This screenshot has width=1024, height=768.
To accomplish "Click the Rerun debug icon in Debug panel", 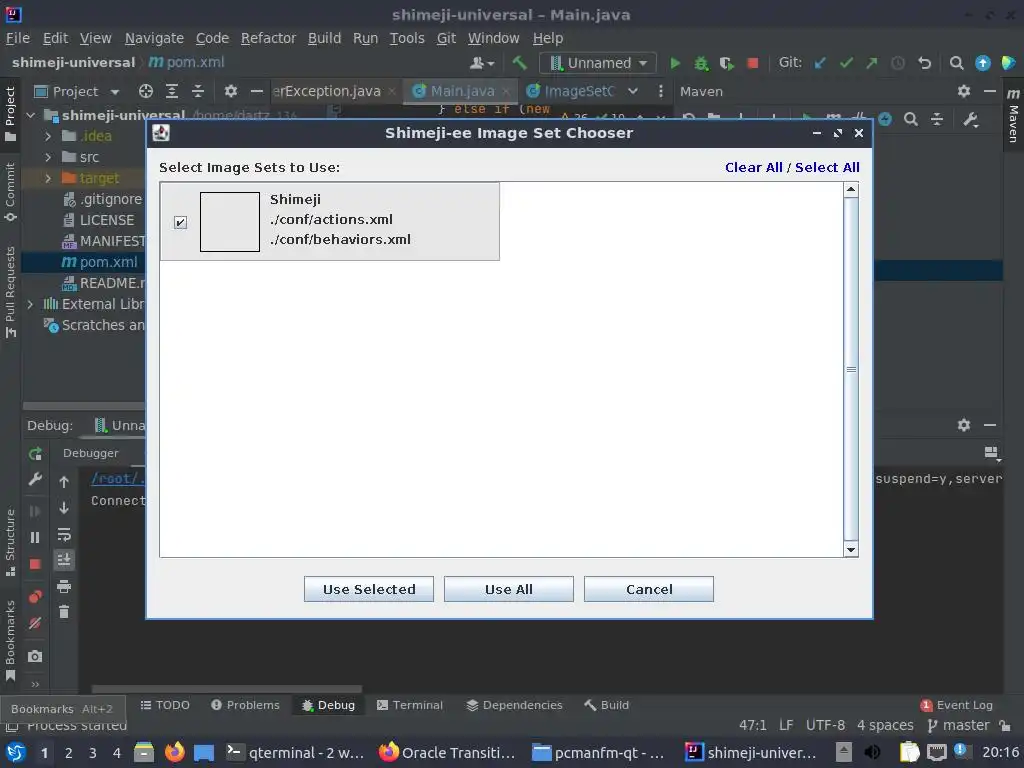I will click(x=35, y=453).
